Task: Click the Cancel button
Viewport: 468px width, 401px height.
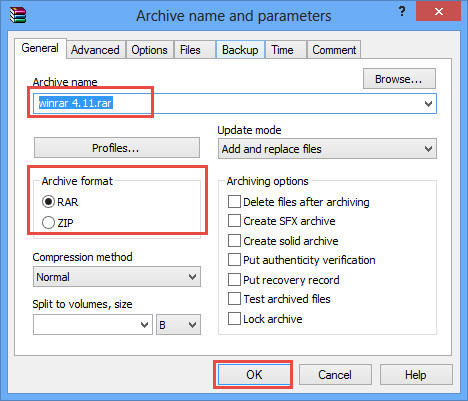Action: [x=335, y=375]
